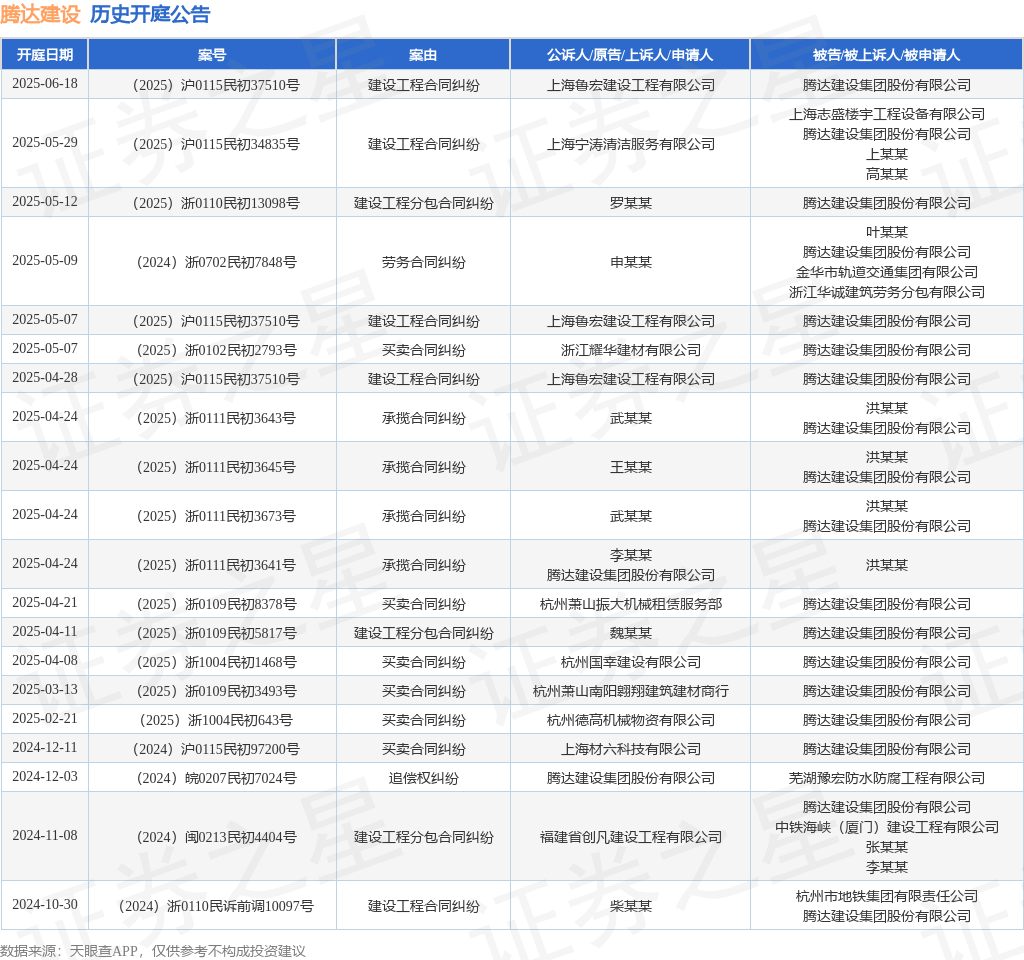This screenshot has height=960, width=1024.
Task: Click the date 2024-10-30
Action: click(x=44, y=904)
